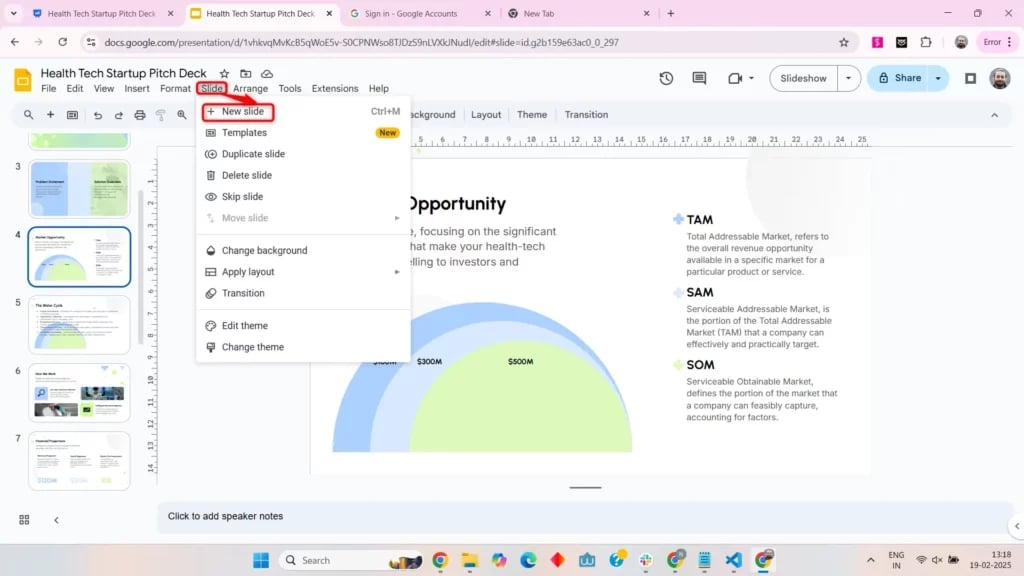Hide the menus using the top-right chevron
The height and width of the screenshot is (576, 1024).
point(995,115)
